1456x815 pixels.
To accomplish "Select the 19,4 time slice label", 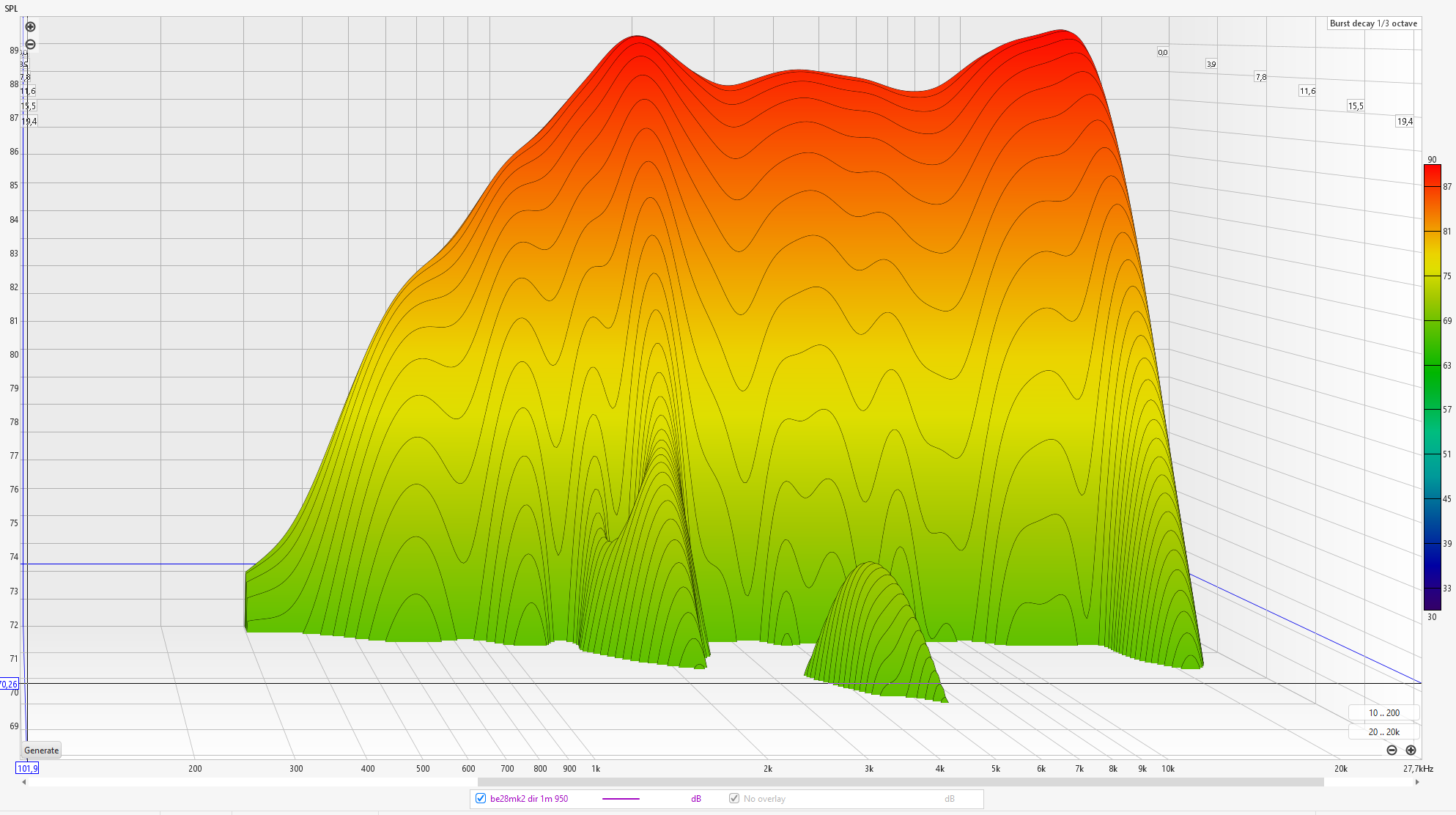I will click(1404, 122).
